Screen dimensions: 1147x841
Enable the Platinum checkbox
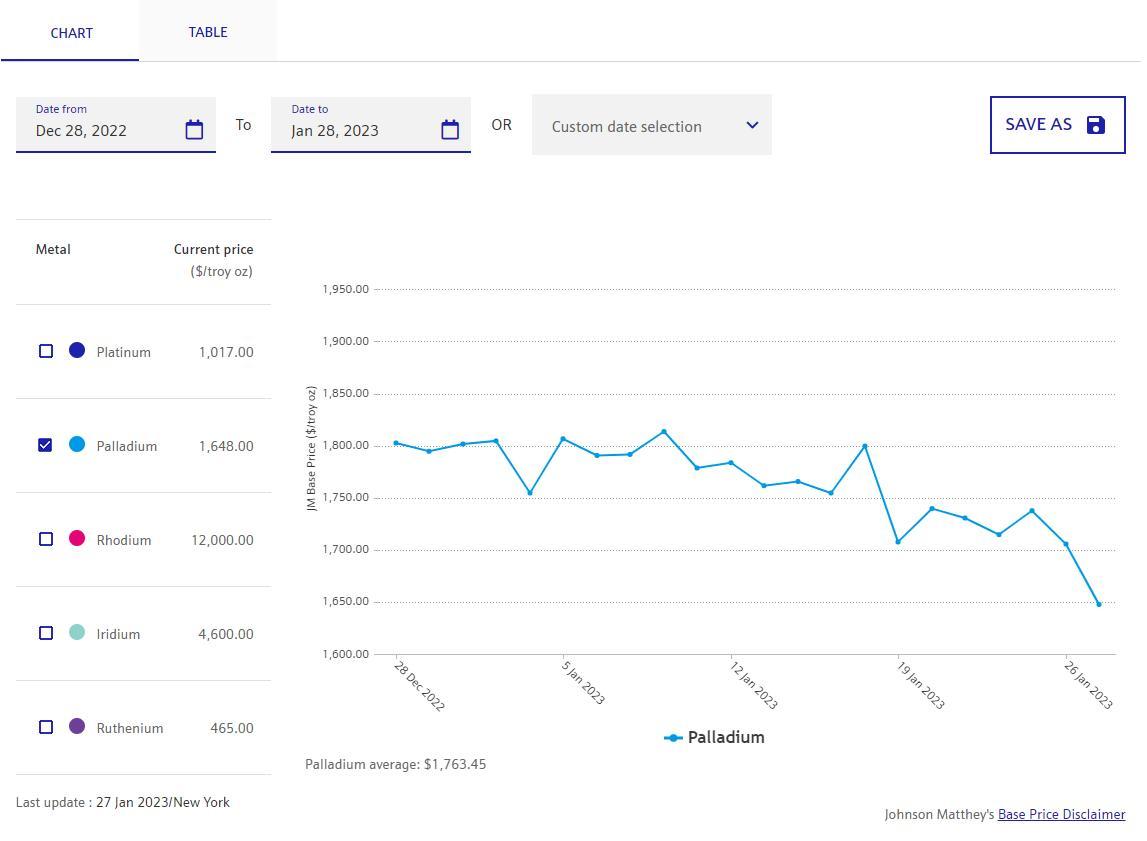click(46, 351)
